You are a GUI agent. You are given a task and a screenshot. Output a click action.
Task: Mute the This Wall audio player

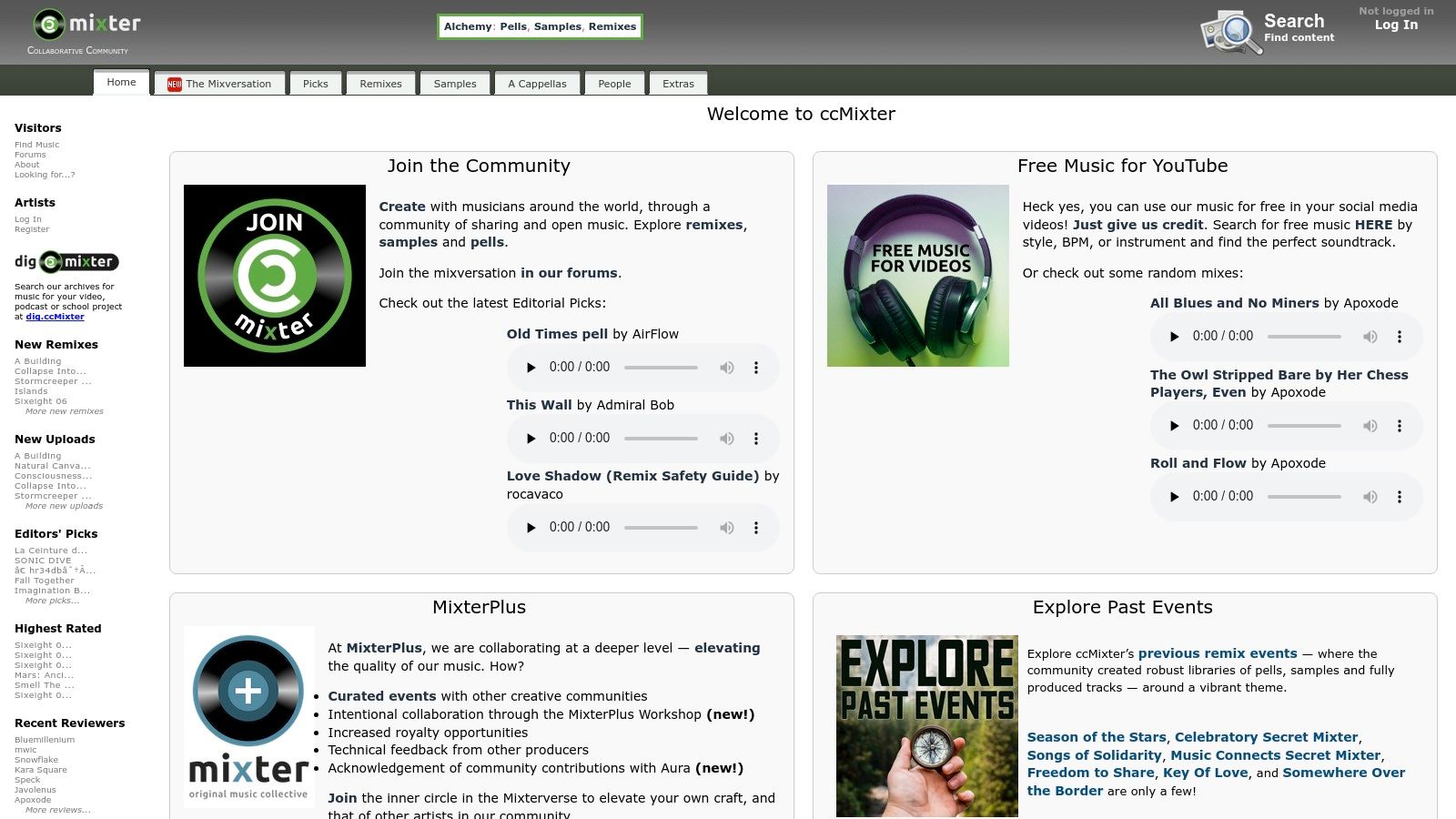tap(726, 439)
